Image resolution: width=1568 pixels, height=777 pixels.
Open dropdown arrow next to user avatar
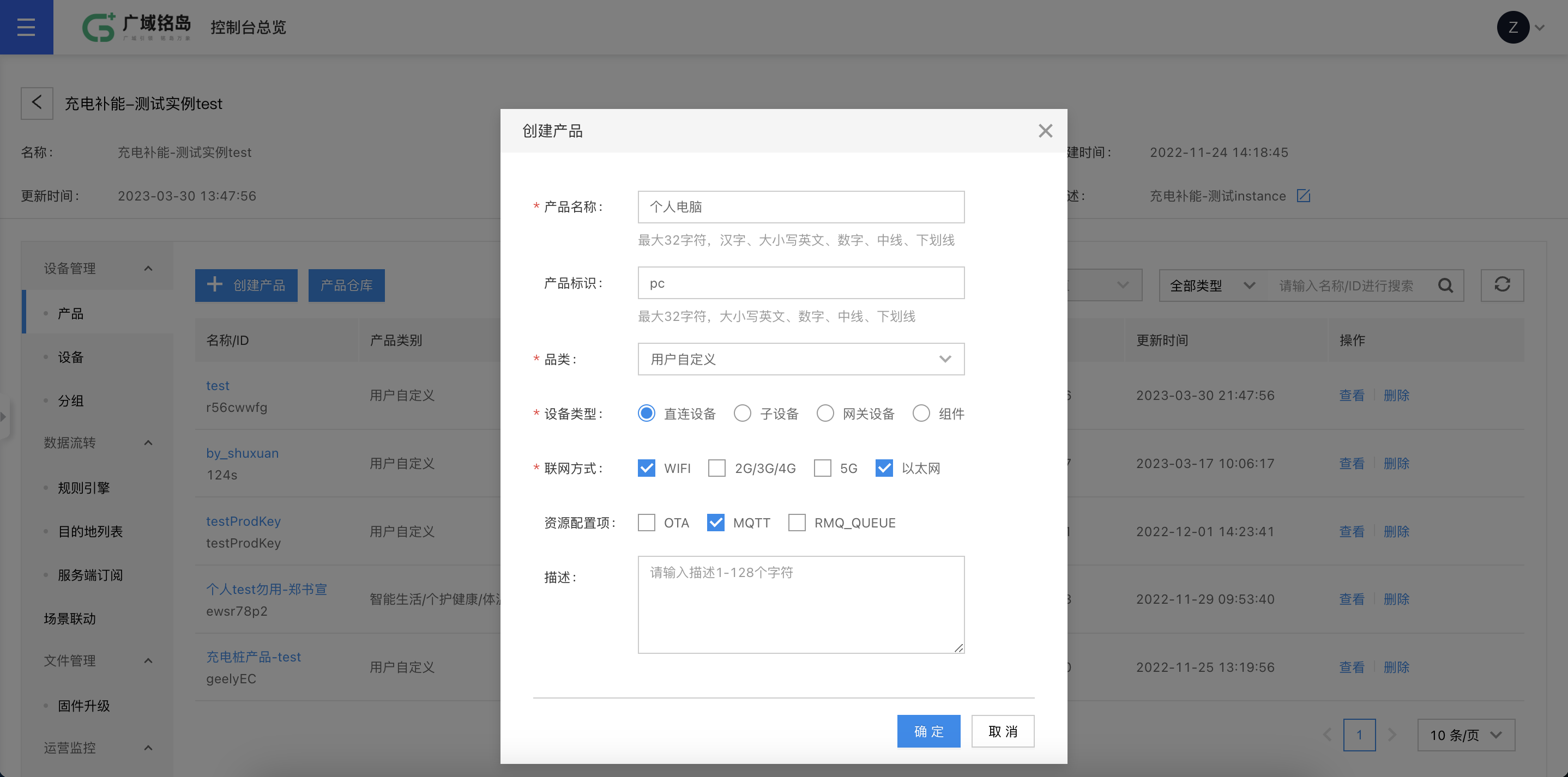point(1540,27)
